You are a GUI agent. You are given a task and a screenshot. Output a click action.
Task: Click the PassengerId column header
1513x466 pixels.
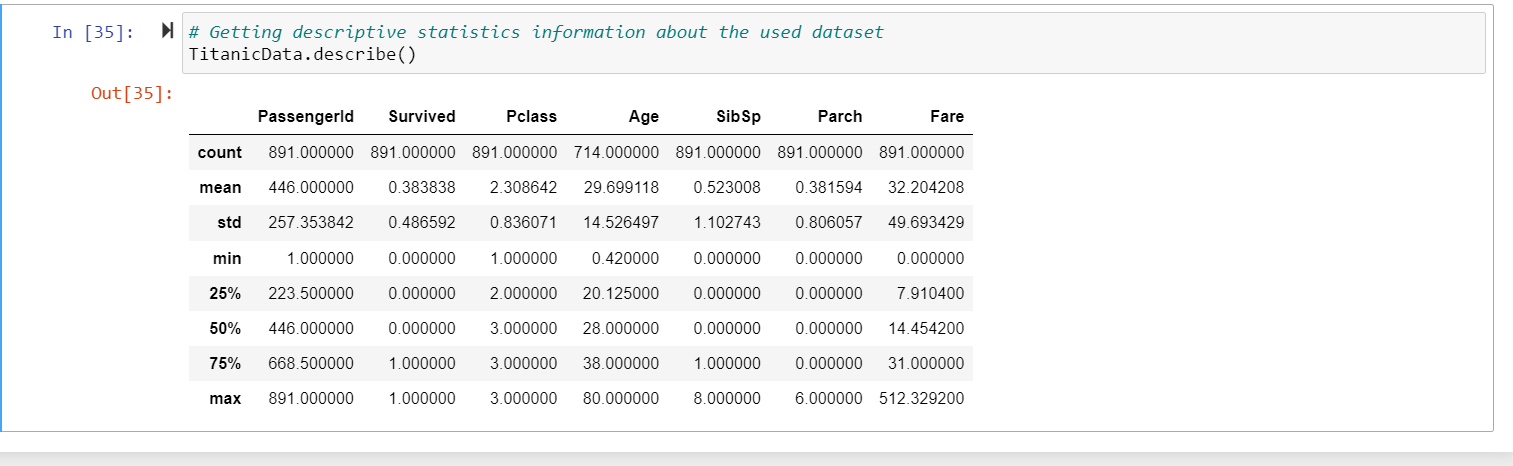click(306, 116)
